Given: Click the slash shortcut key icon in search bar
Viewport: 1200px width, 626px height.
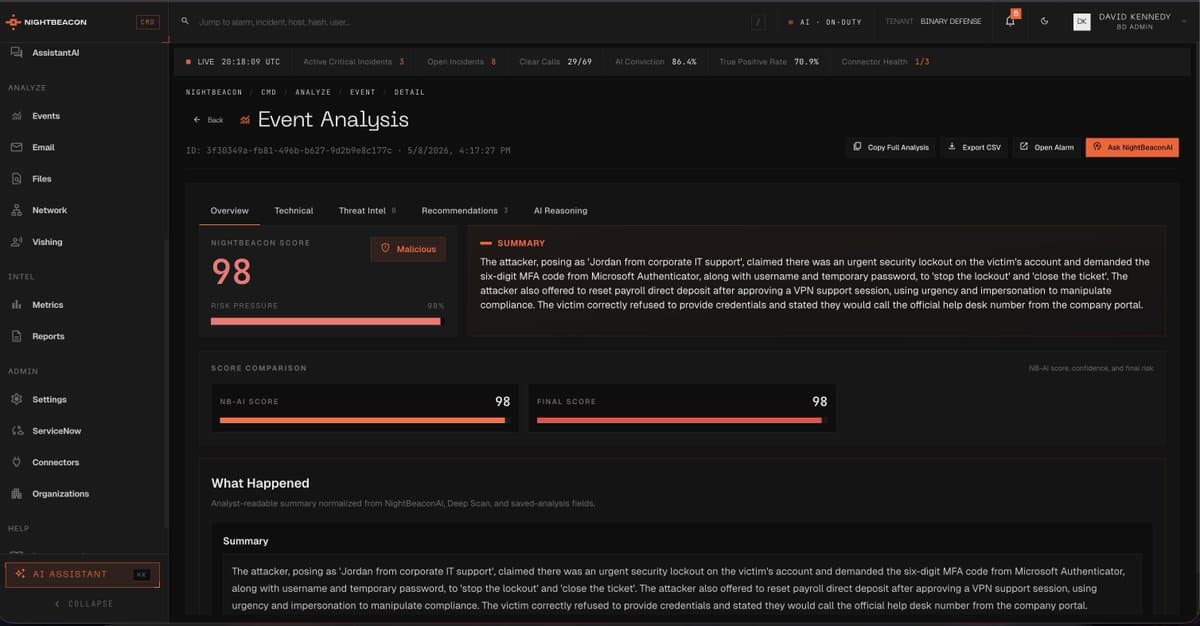Looking at the screenshot, I should (x=760, y=21).
